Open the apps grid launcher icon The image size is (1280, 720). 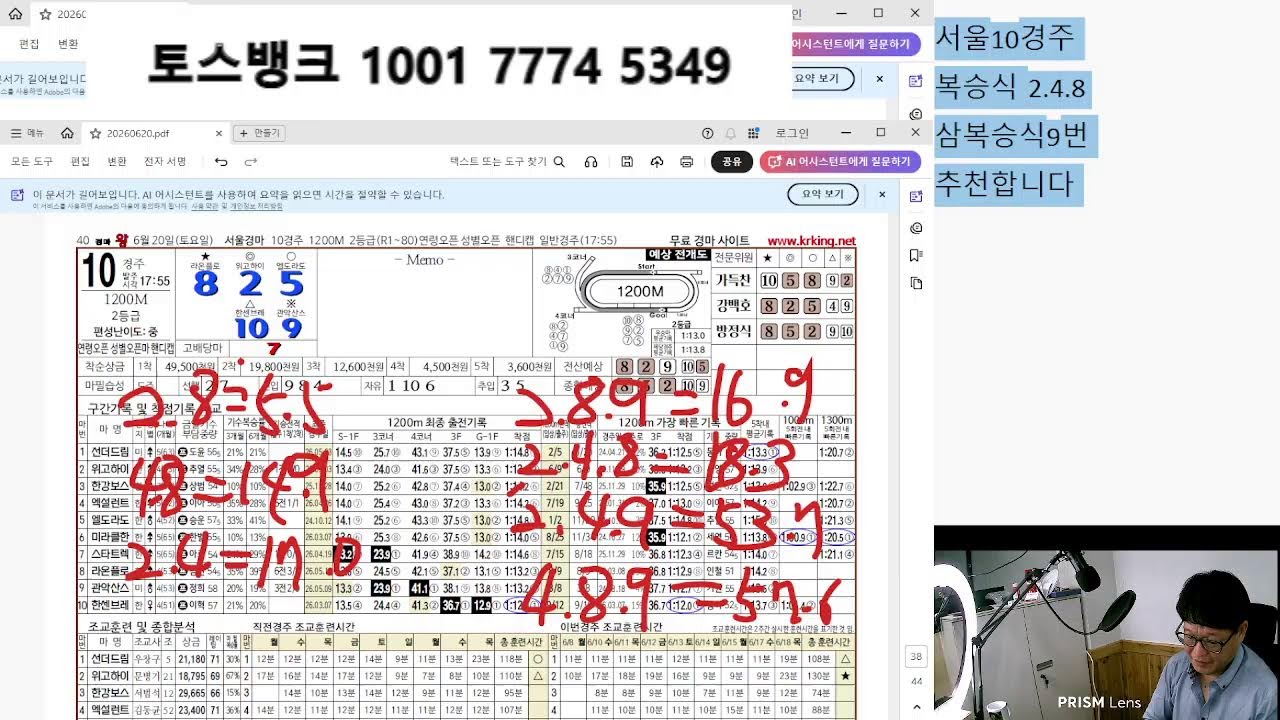[755, 133]
